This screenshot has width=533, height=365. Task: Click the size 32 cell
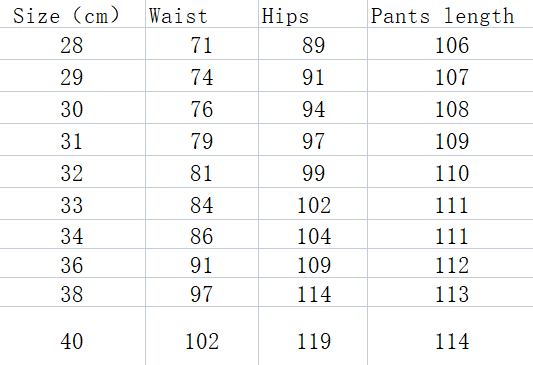(x=72, y=172)
